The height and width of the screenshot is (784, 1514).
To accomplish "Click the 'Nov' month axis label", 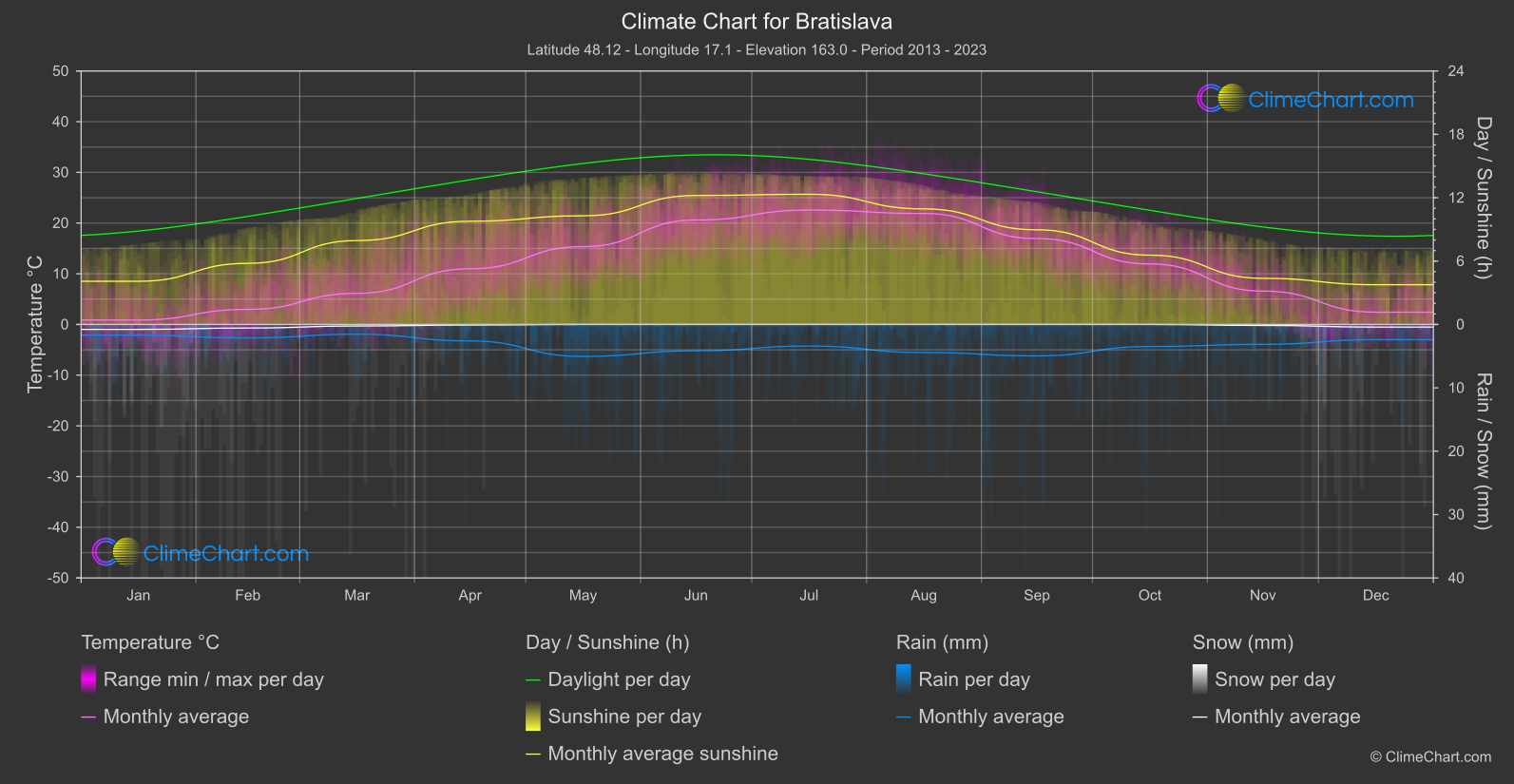I will point(1263,595).
